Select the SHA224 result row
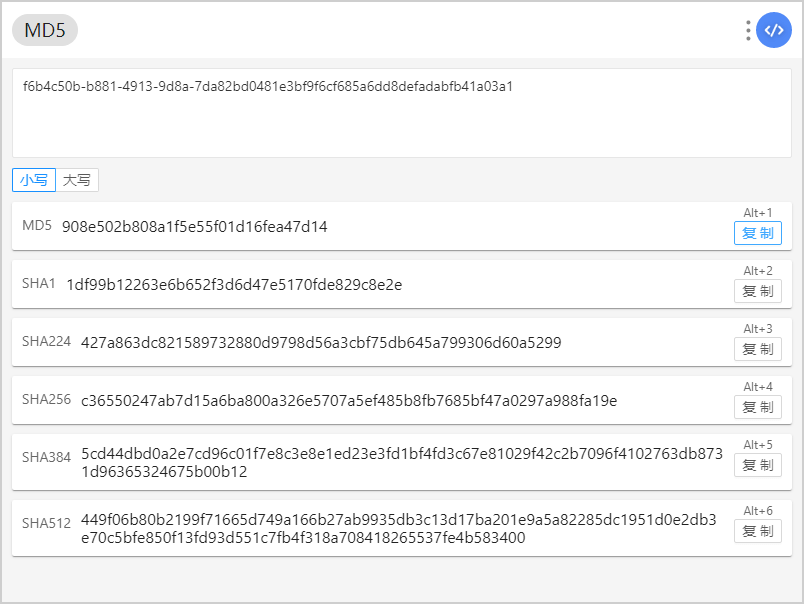Viewport: 804px width, 604px height. (402, 343)
